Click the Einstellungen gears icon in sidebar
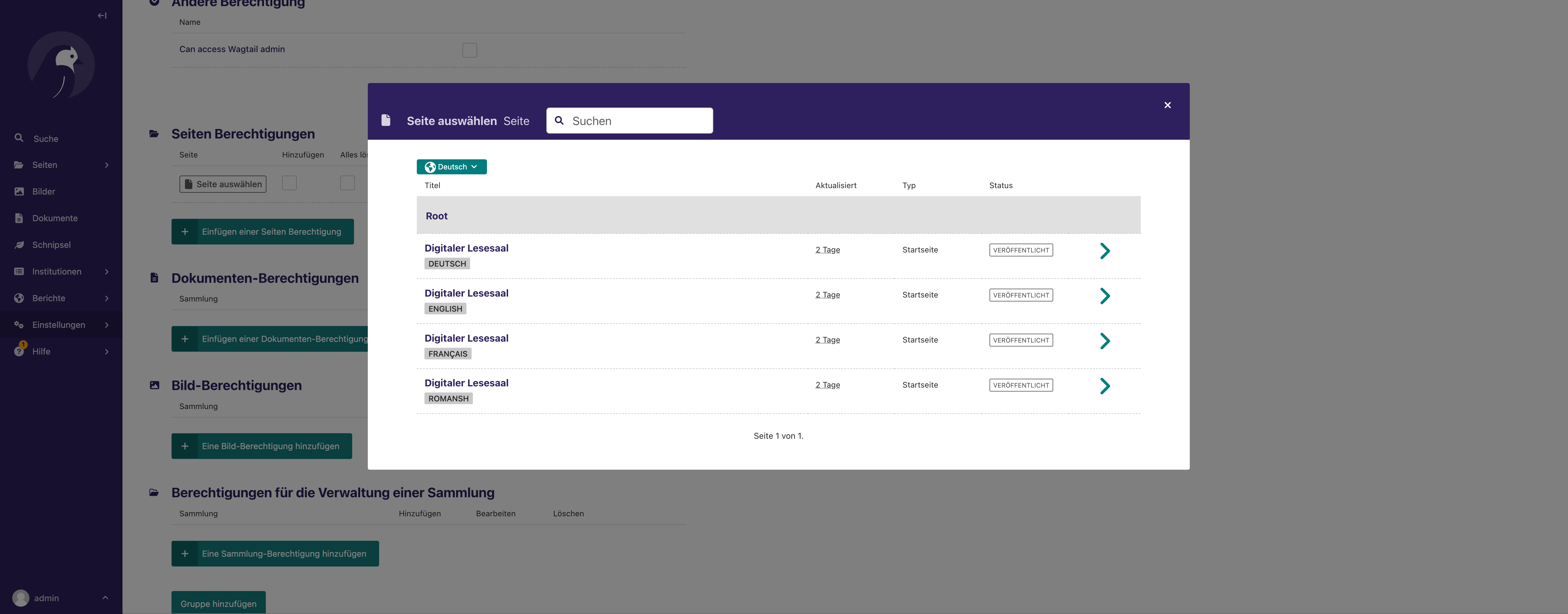1568x614 pixels. point(19,325)
